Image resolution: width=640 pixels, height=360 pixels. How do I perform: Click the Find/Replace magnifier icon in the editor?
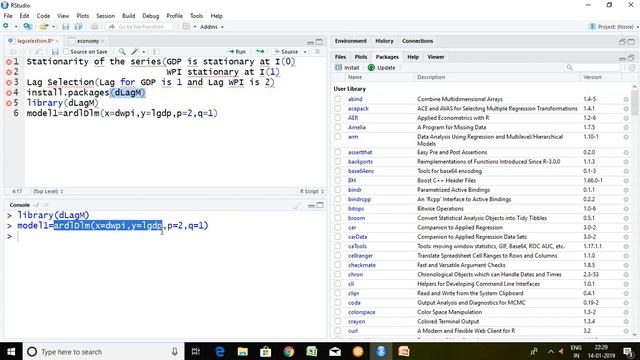(122, 52)
